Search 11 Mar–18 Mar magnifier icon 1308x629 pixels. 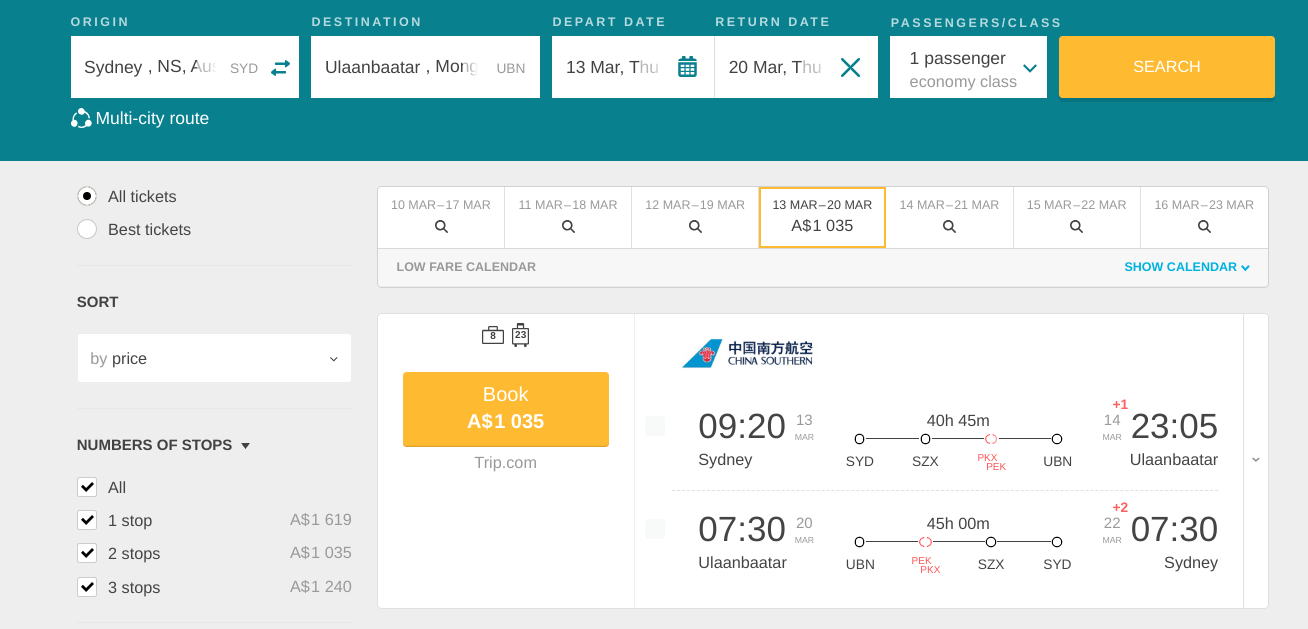coord(568,227)
